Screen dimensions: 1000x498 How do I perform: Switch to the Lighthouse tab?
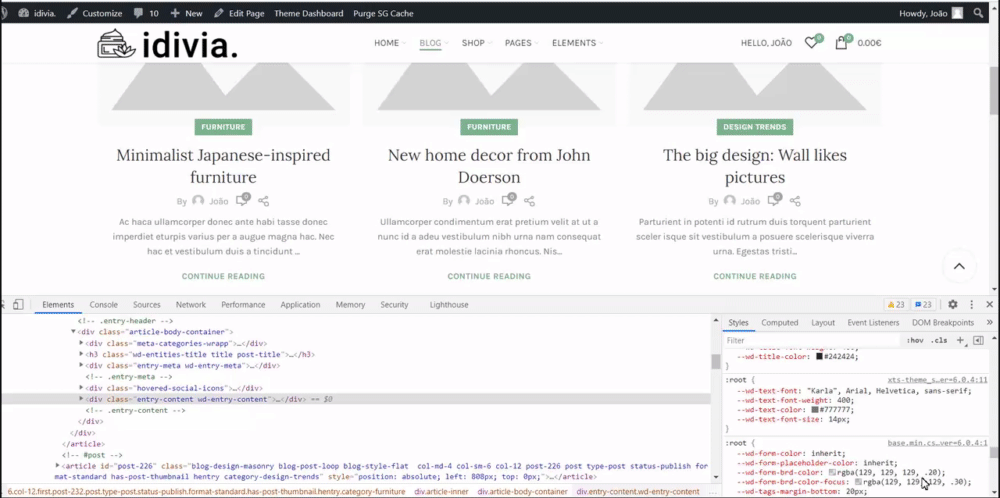tap(449, 305)
